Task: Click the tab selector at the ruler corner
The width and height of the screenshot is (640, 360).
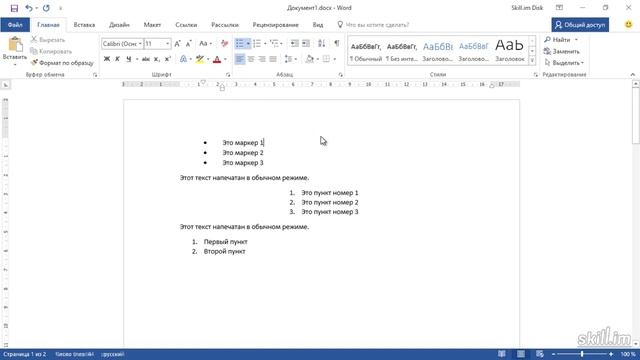Action: coord(6,85)
